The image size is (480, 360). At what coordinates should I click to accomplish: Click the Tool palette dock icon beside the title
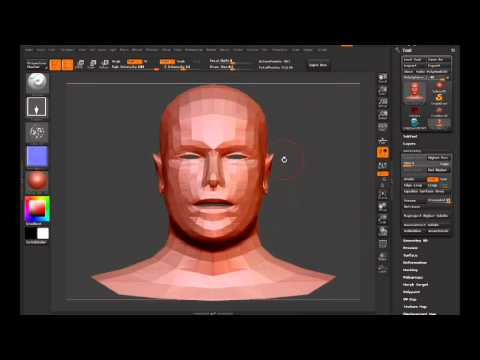pyautogui.click(x=453, y=50)
